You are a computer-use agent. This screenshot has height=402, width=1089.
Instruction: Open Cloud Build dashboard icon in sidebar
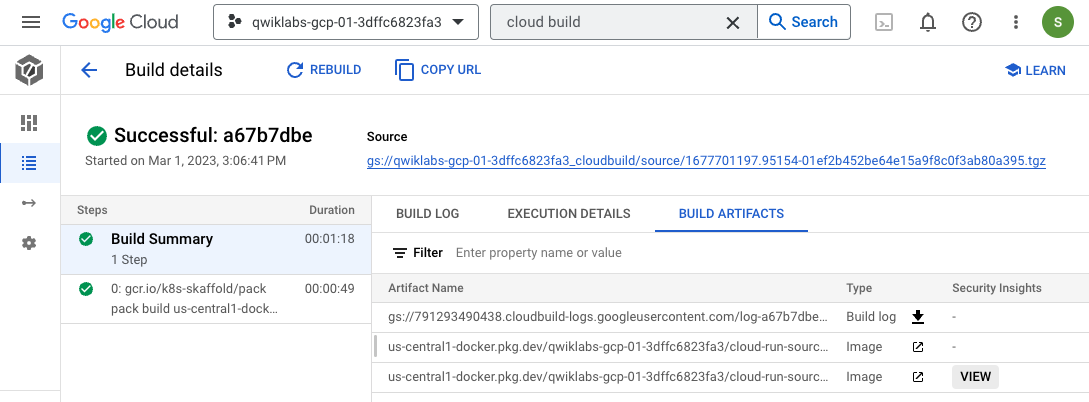[29, 123]
